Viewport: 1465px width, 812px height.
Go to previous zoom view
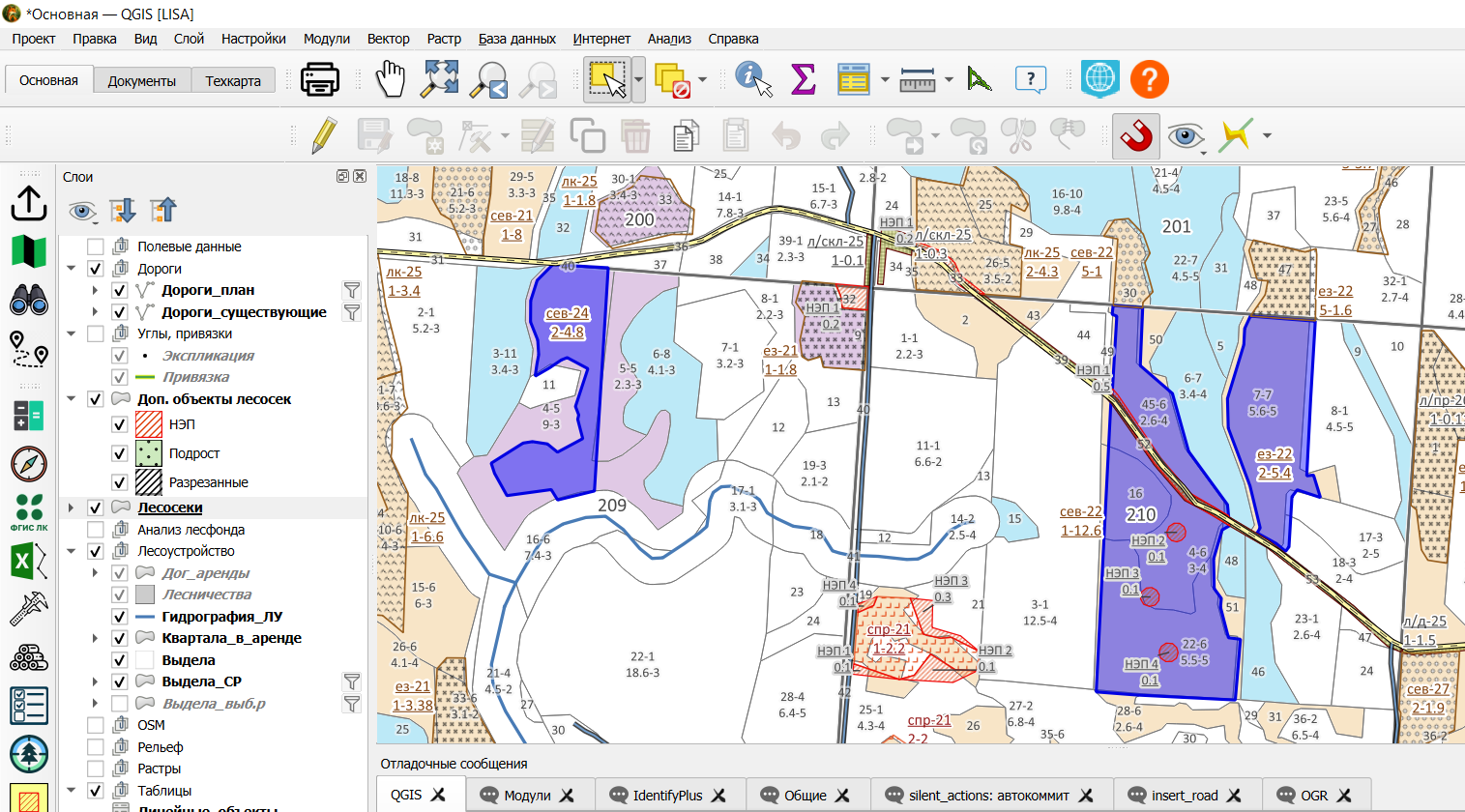pyautogui.click(x=489, y=79)
